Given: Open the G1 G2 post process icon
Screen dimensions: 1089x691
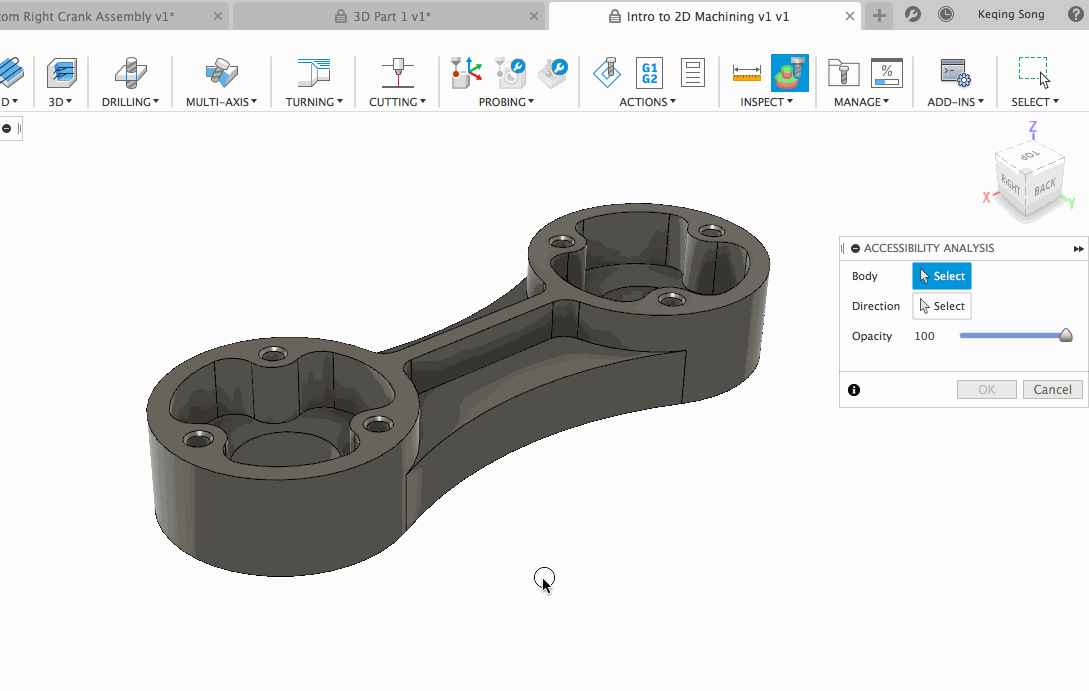Looking at the screenshot, I should (x=649, y=73).
